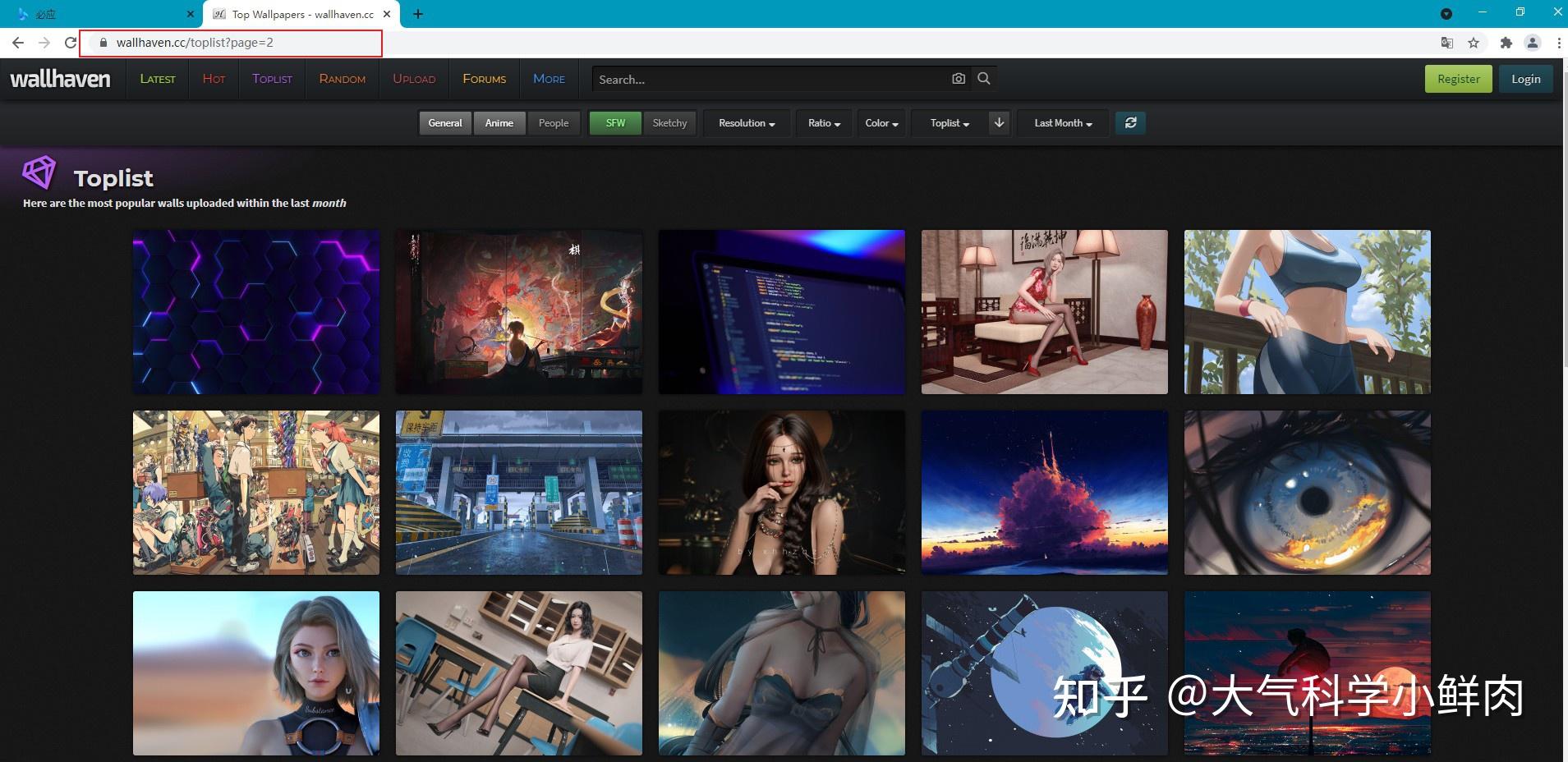
Task: Click the translate page icon
Action: 1447,43
